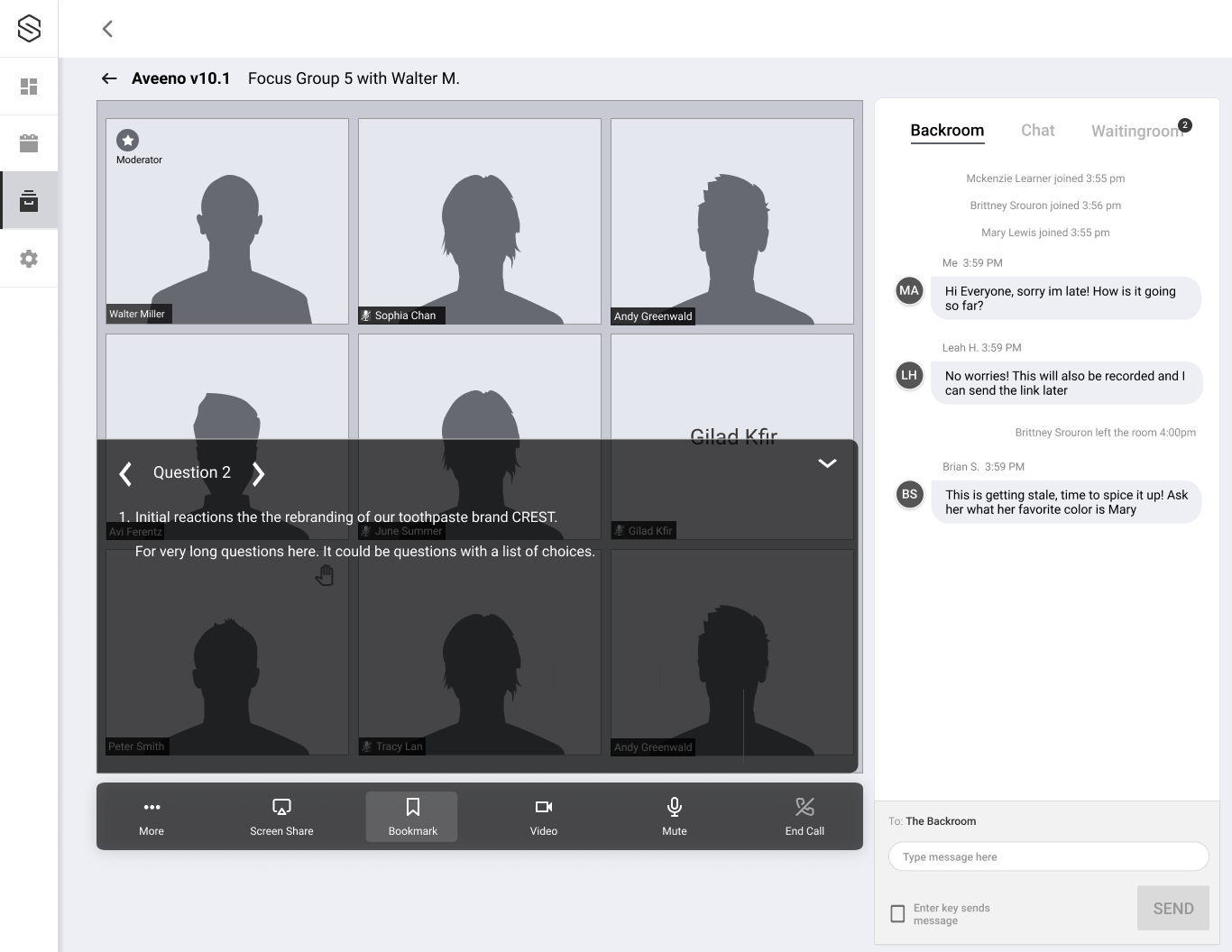The image size is (1232, 952).
Task: Click muted mic icon on Tracy Lan label
Action: click(366, 746)
